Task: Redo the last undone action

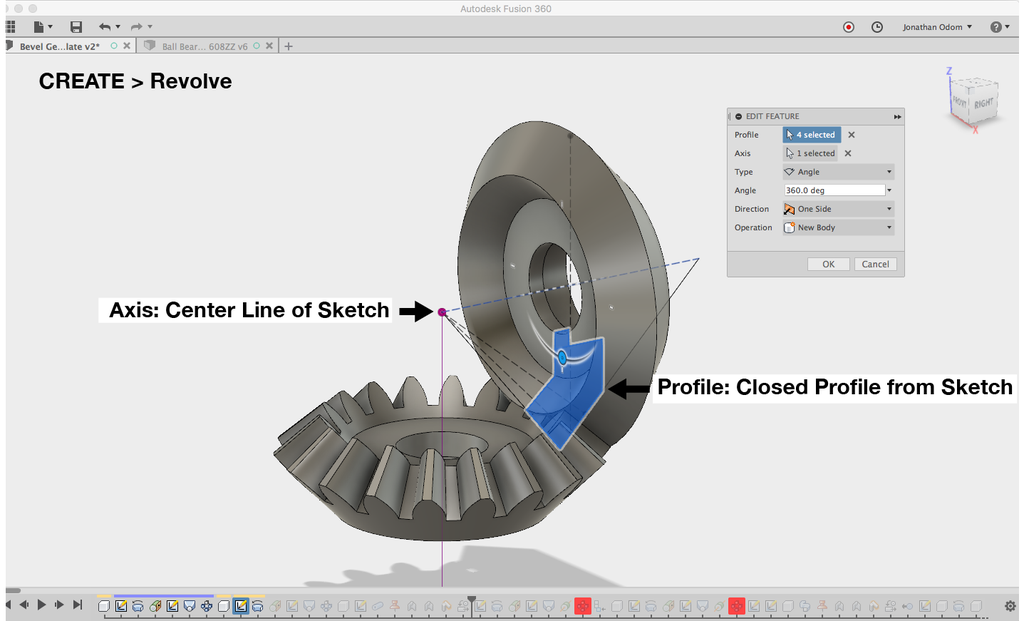Action: [136, 27]
